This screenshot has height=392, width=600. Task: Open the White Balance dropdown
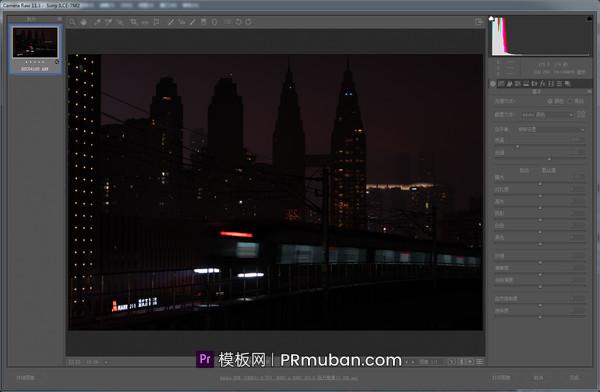click(551, 130)
